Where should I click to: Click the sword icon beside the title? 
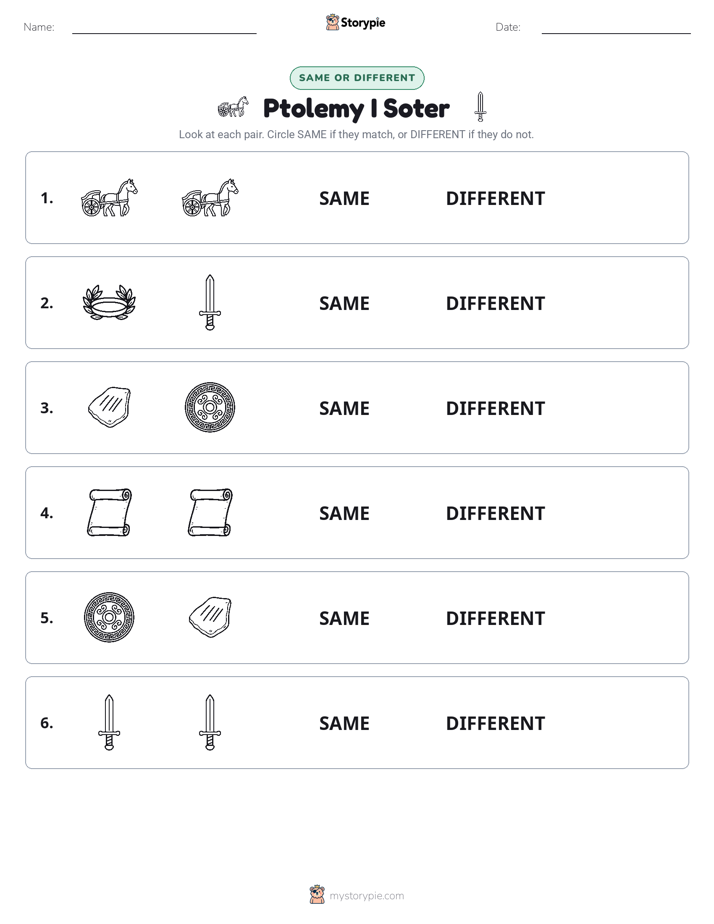(x=480, y=107)
